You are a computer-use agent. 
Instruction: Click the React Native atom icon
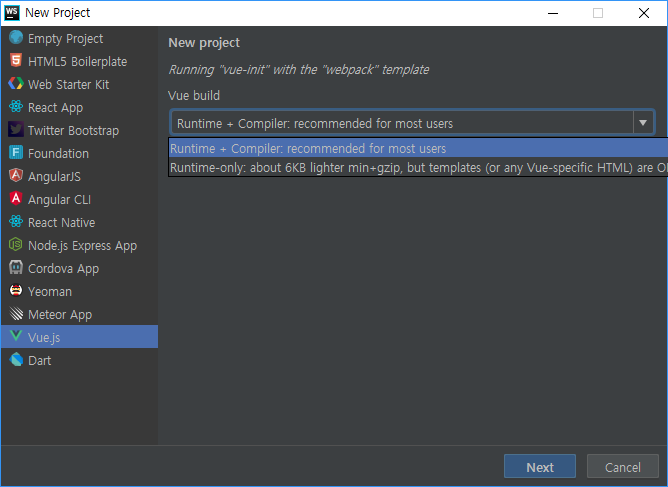tap(16, 222)
